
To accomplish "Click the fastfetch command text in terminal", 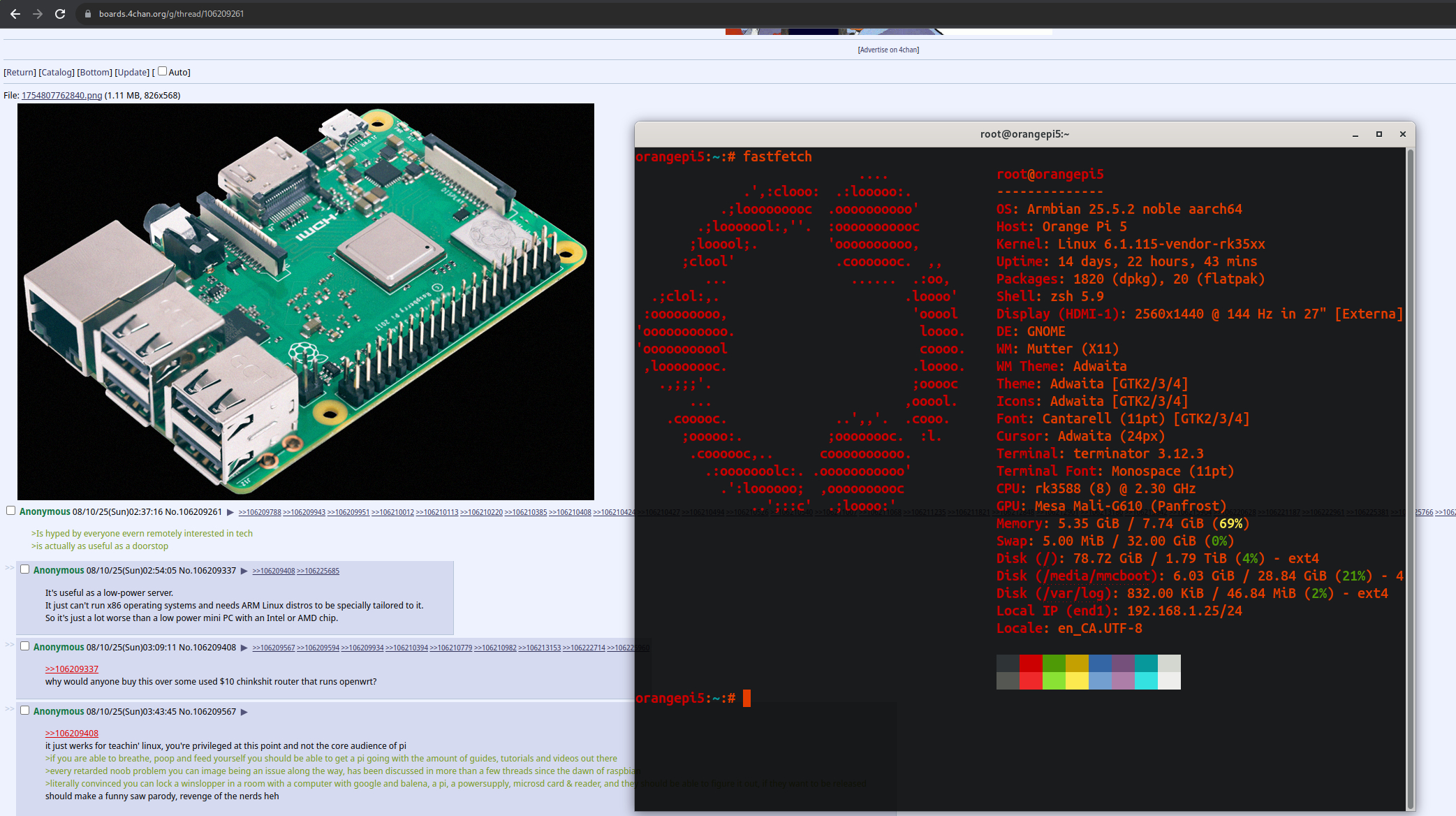I will click(x=777, y=156).
